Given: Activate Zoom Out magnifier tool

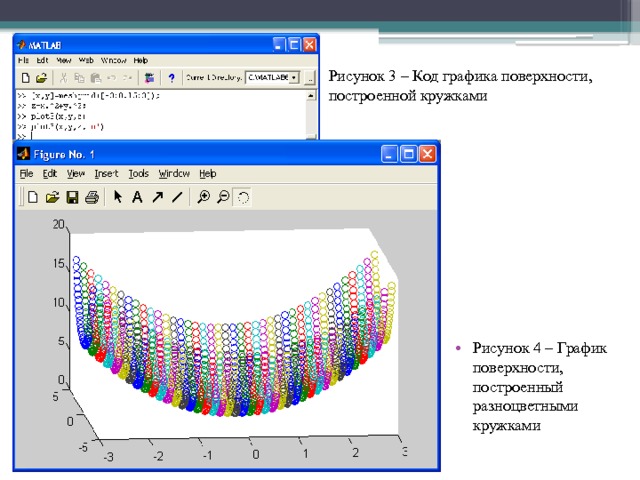Looking at the screenshot, I should 223,197.
